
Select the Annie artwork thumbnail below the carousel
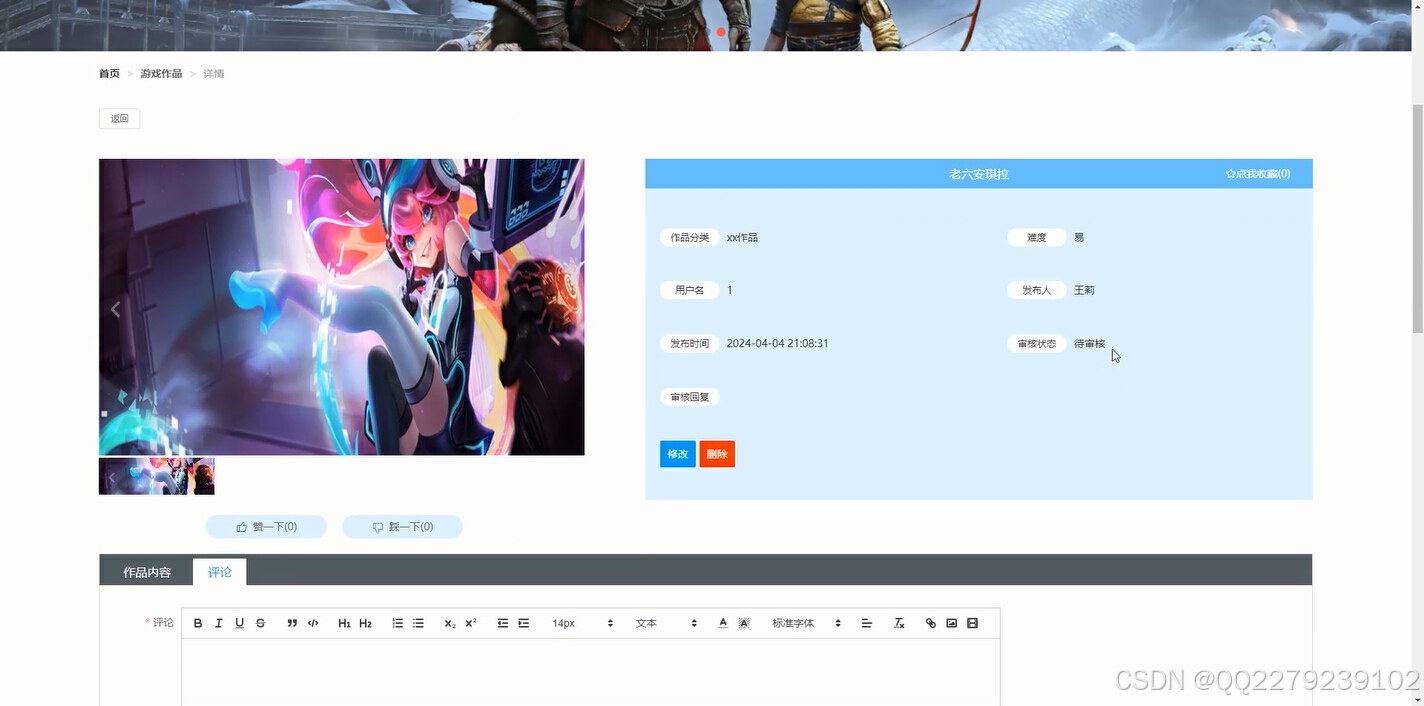point(156,476)
